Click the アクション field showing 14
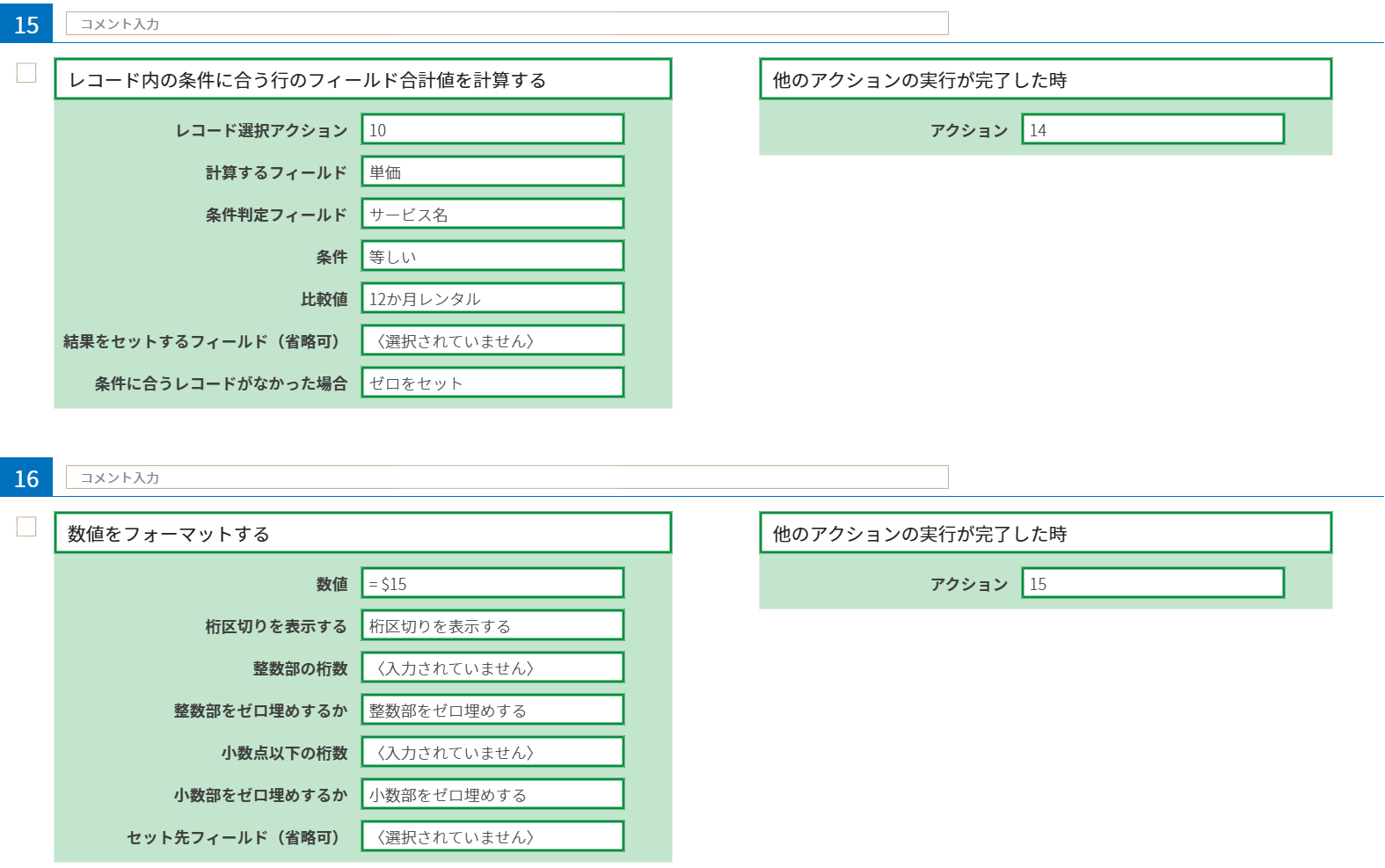 pyautogui.click(x=1153, y=129)
